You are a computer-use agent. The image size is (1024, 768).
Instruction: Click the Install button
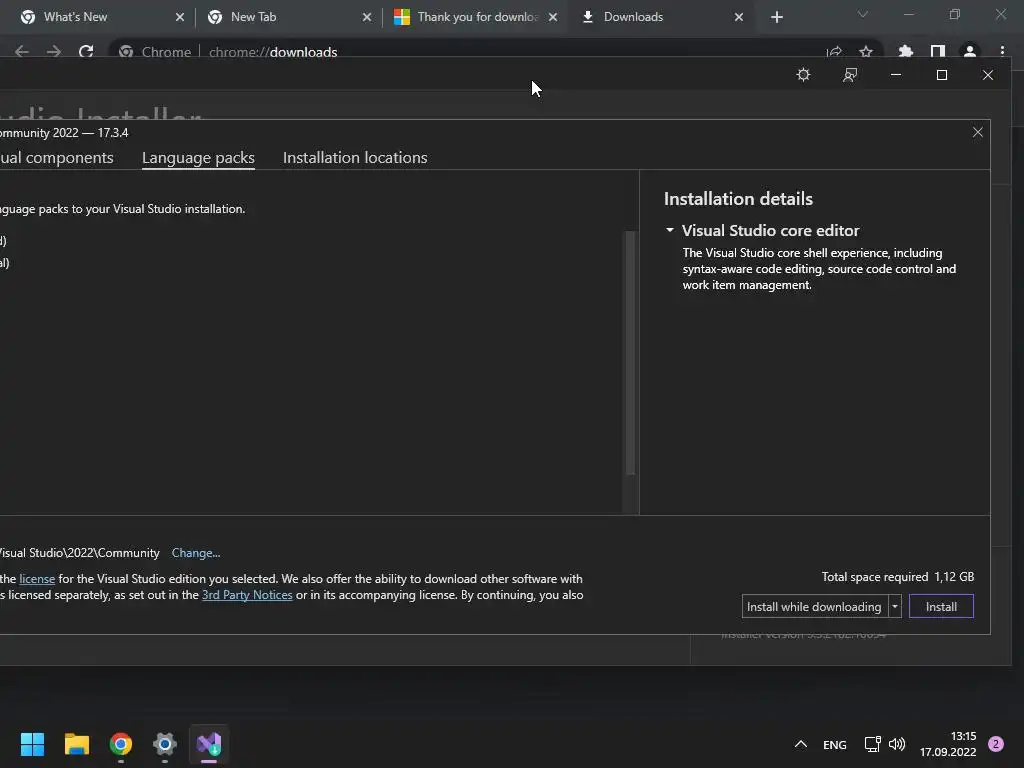[941, 607]
